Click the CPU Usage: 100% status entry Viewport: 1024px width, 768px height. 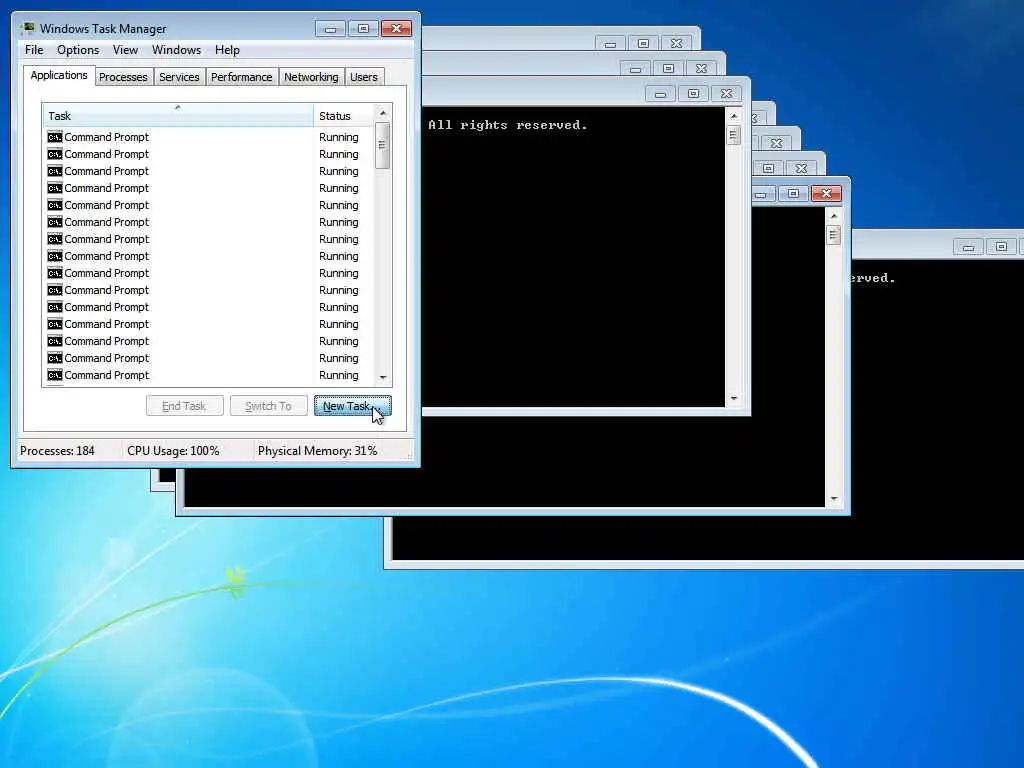click(173, 451)
